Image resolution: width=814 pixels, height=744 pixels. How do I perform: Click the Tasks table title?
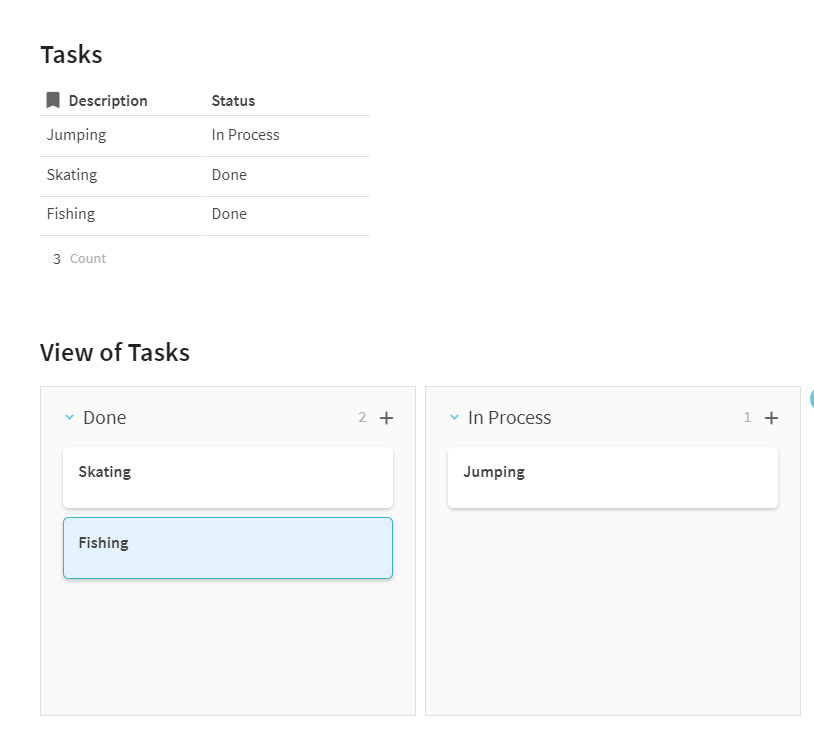tap(71, 55)
